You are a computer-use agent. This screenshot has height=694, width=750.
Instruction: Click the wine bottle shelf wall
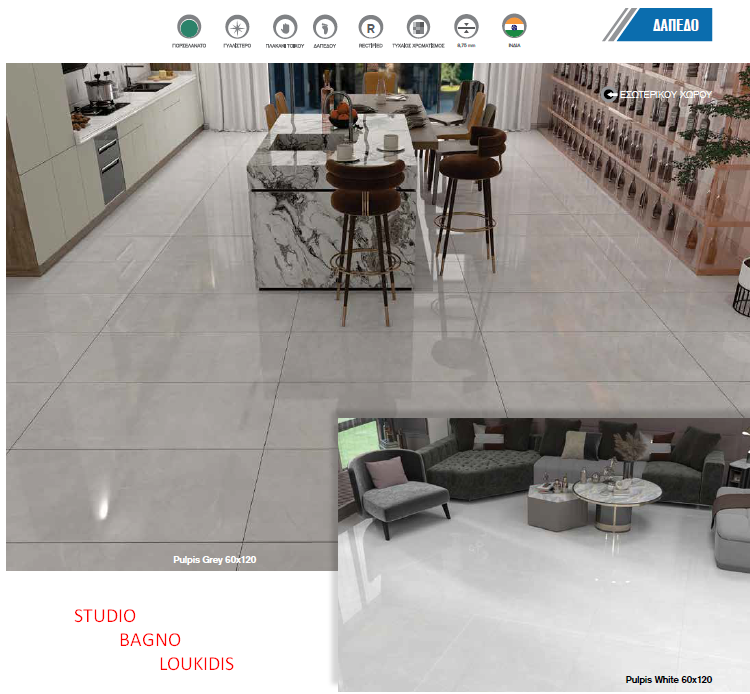point(640,150)
